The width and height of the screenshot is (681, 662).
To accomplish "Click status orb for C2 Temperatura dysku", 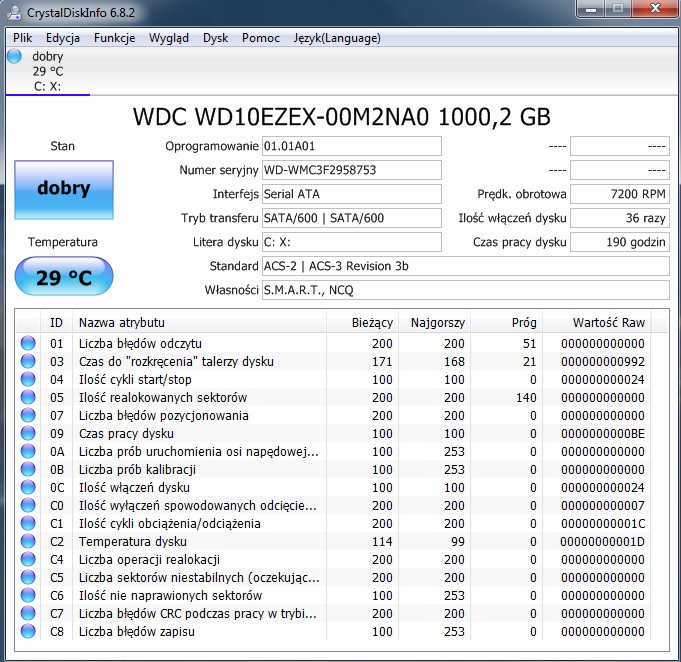I will click(x=28, y=541).
